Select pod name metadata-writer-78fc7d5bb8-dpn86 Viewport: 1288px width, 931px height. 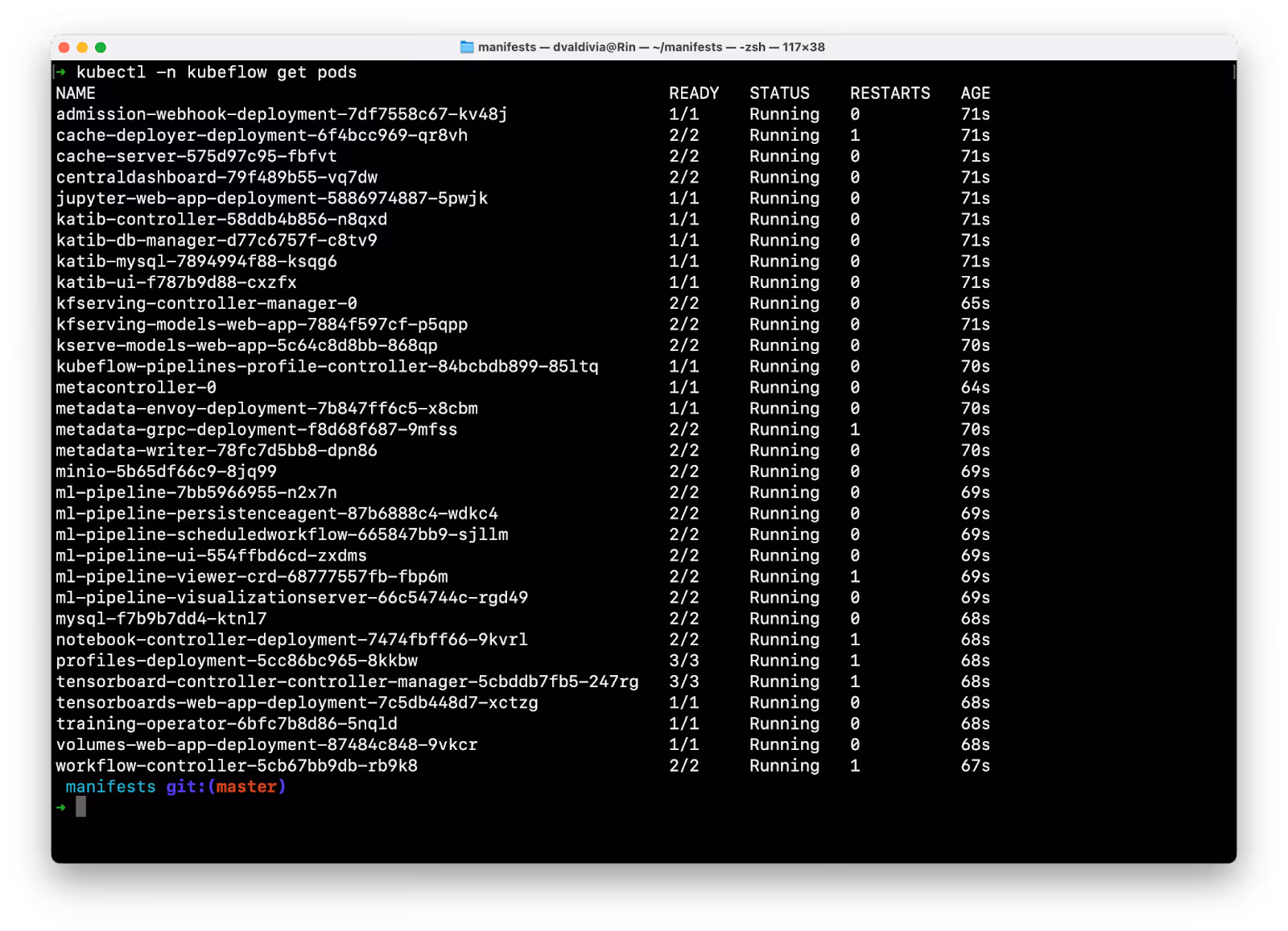pyautogui.click(x=217, y=450)
